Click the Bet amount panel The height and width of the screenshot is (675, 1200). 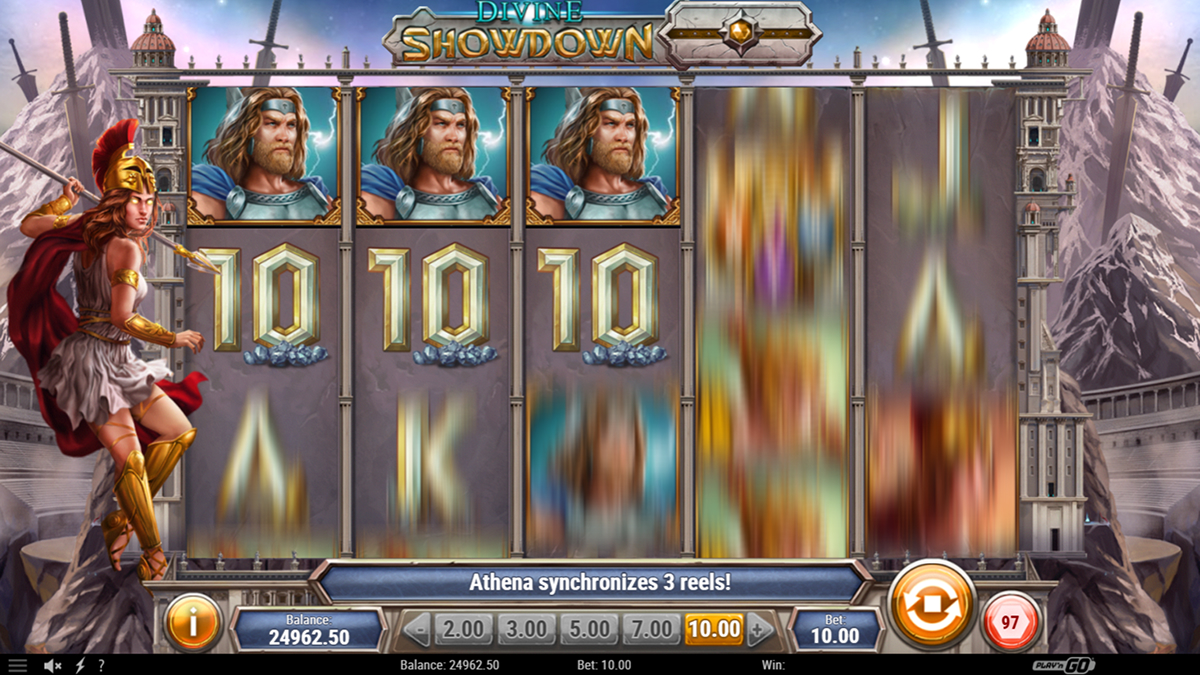tap(835, 630)
